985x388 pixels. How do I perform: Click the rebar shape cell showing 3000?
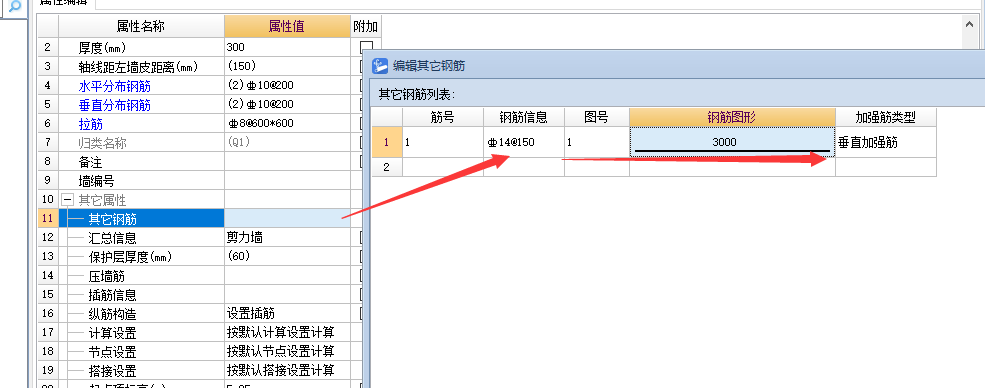[732, 143]
